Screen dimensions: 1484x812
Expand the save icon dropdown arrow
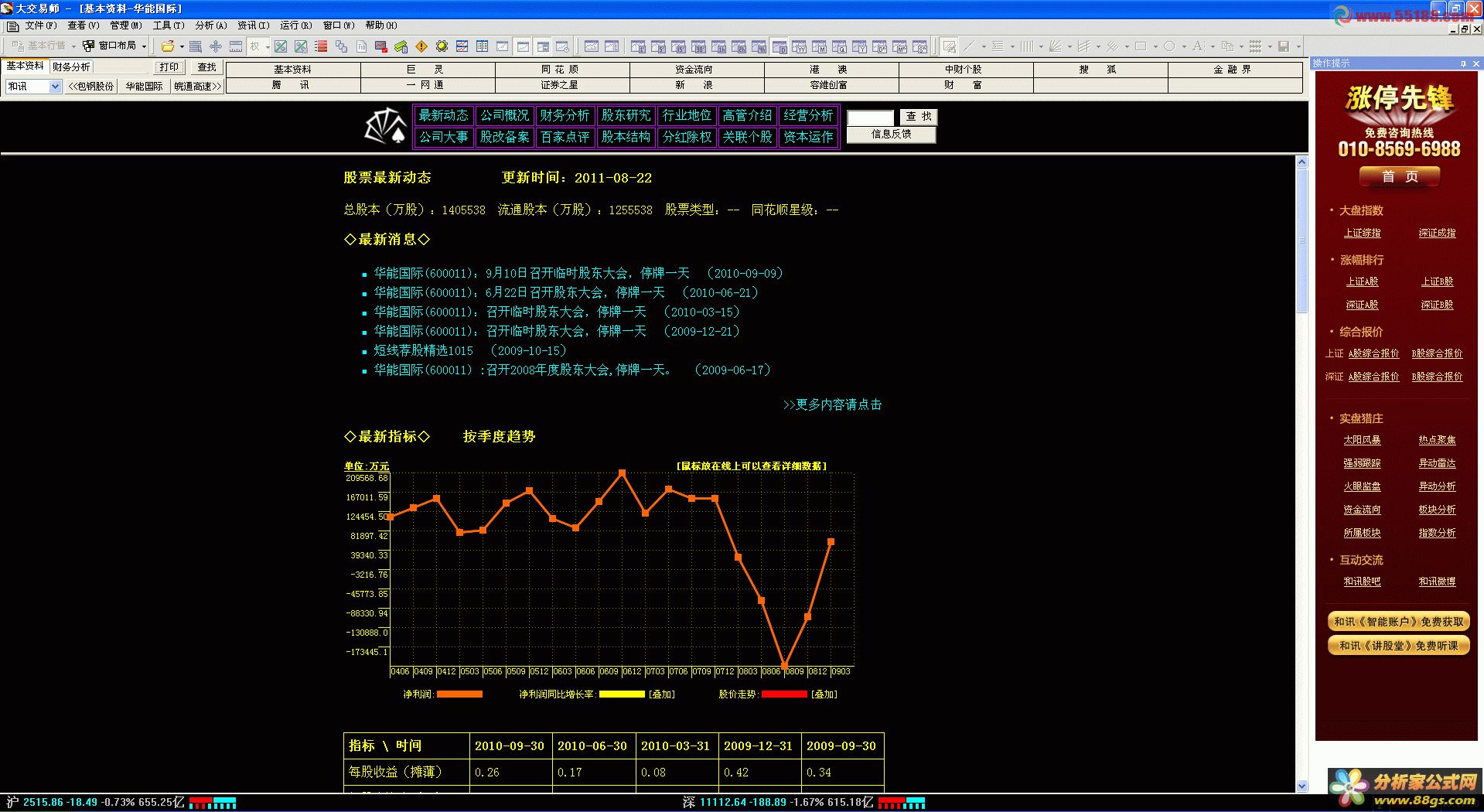pyautogui.click(x=1298, y=46)
